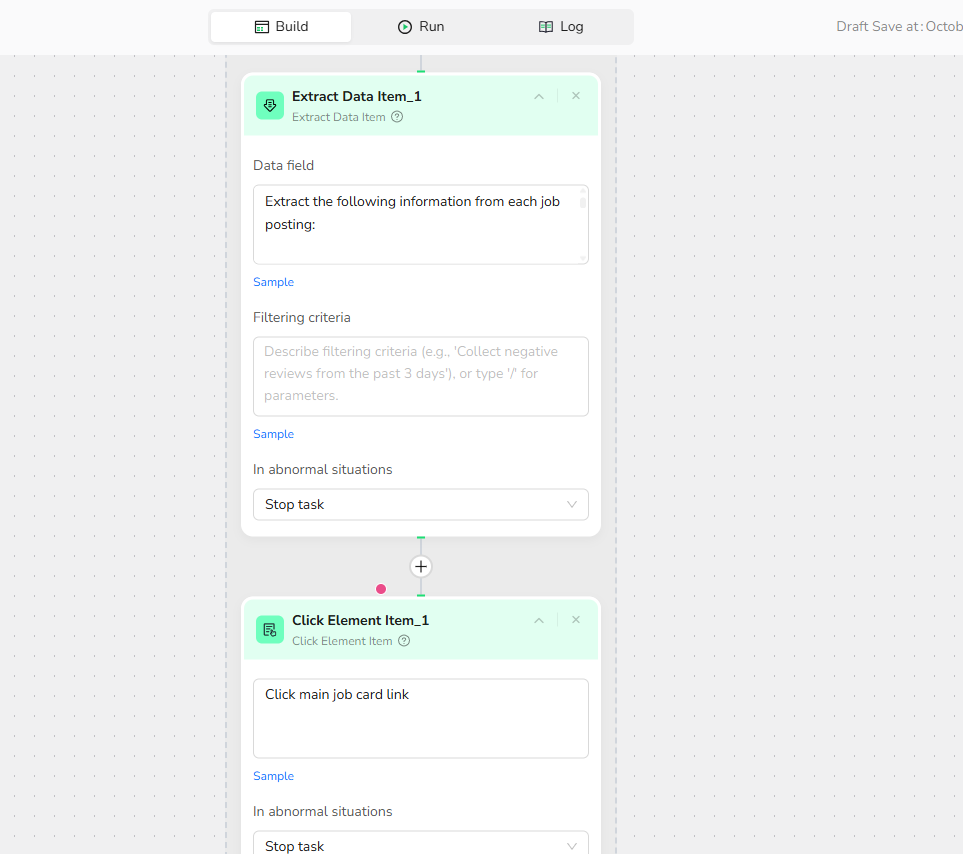This screenshot has height=854, width=963.
Task: Delete the Extract Data Item_1 node
Action: click(x=576, y=96)
